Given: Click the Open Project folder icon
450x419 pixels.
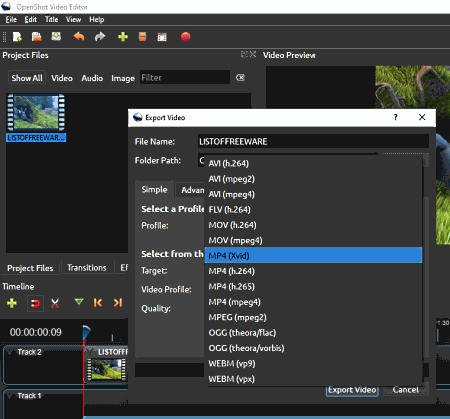Looking at the screenshot, I should click(x=36, y=37).
